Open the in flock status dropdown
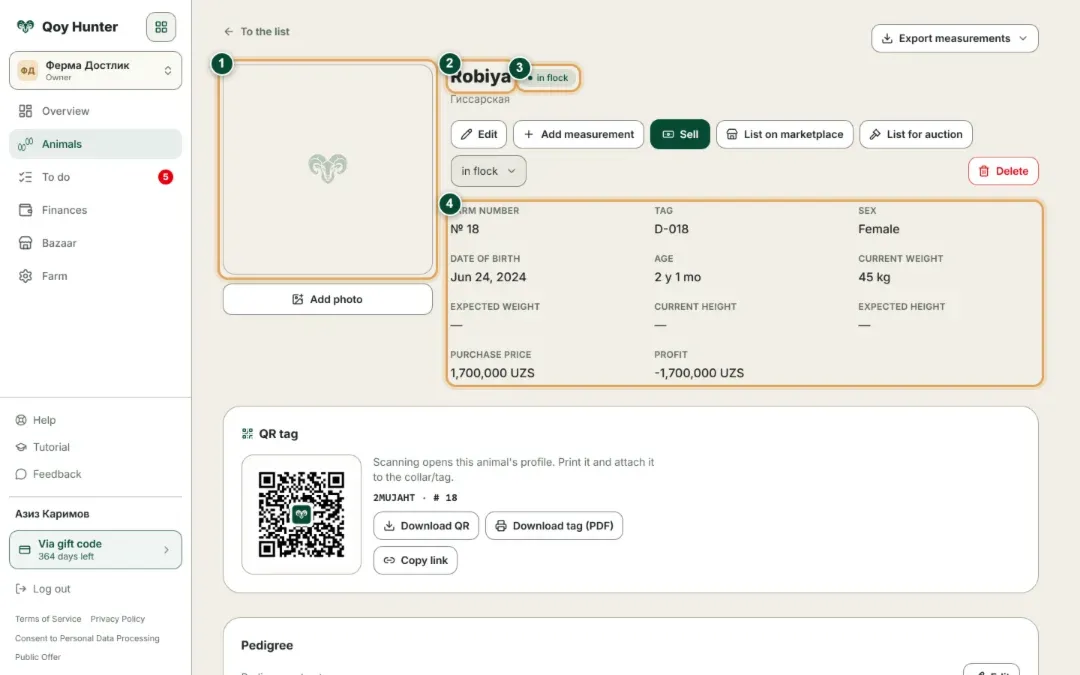1080x675 pixels. point(488,171)
